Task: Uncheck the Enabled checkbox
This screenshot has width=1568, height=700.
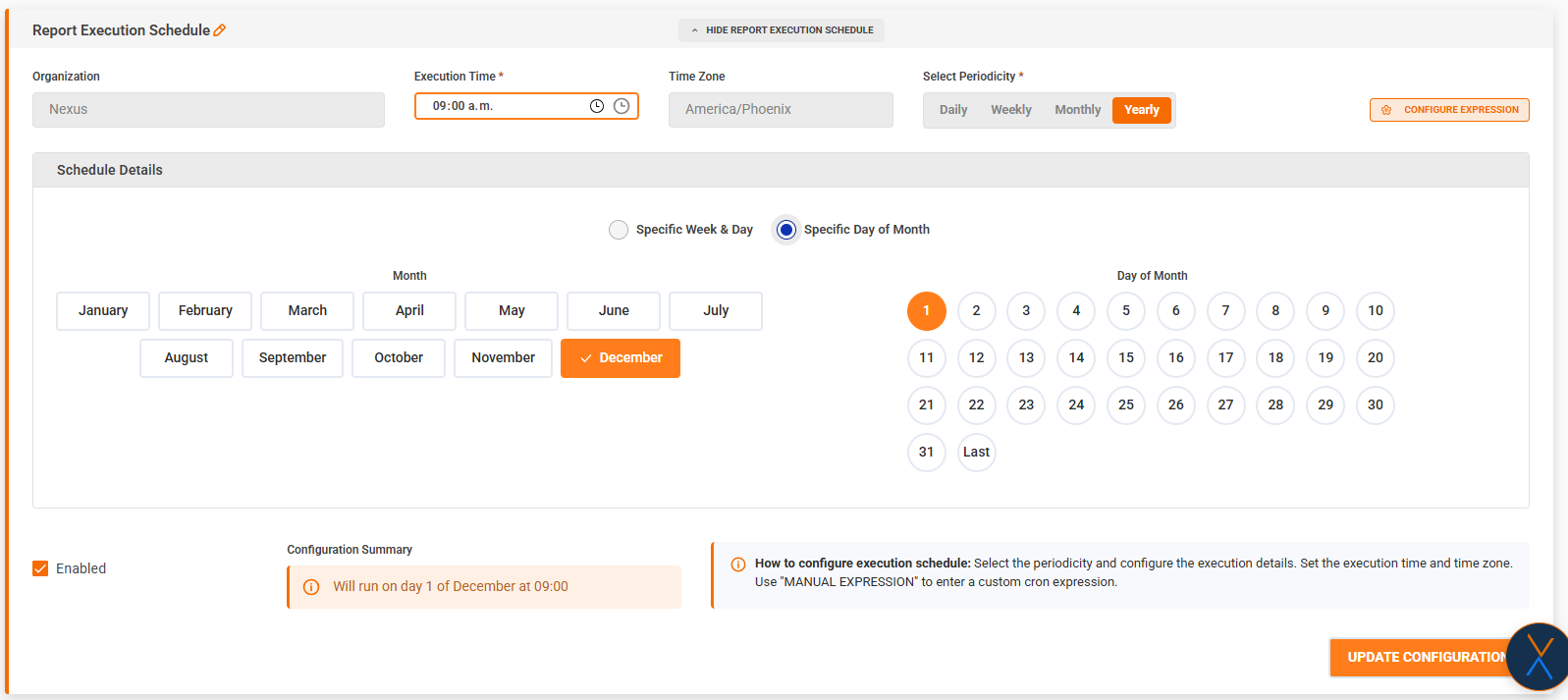Action: 40,568
